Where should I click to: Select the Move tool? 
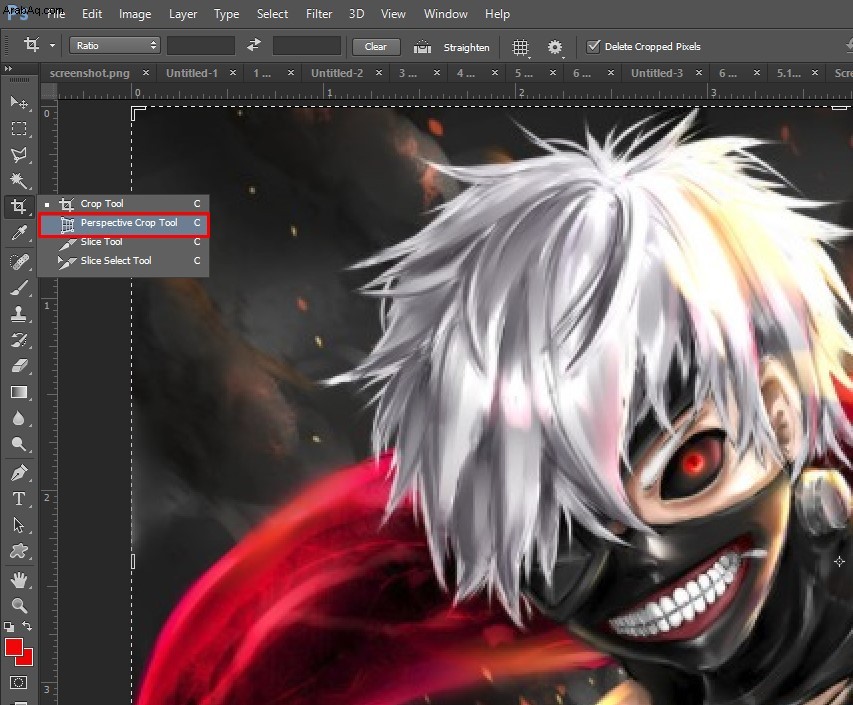[19, 102]
